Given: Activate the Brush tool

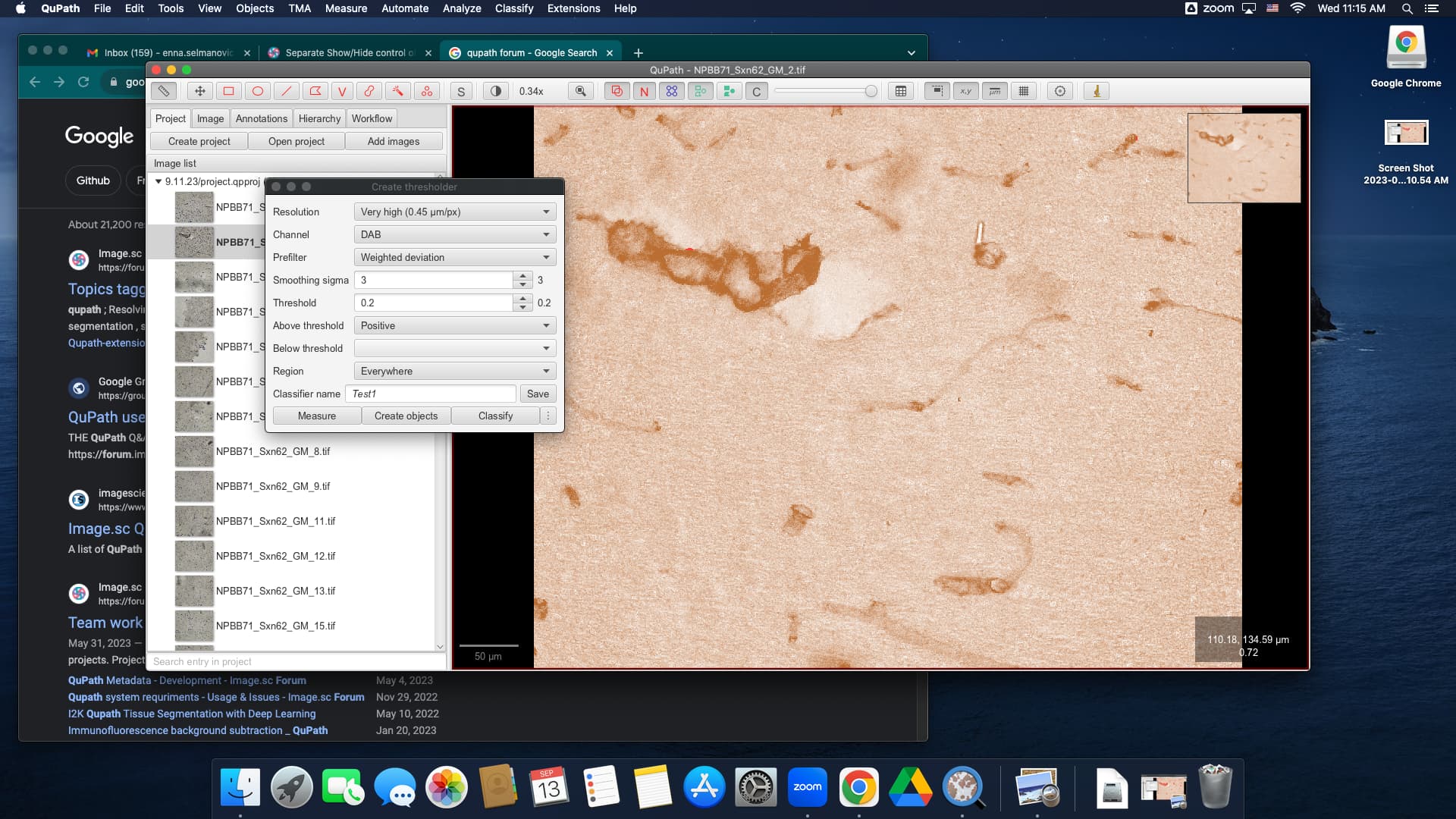Looking at the screenshot, I should (x=369, y=91).
